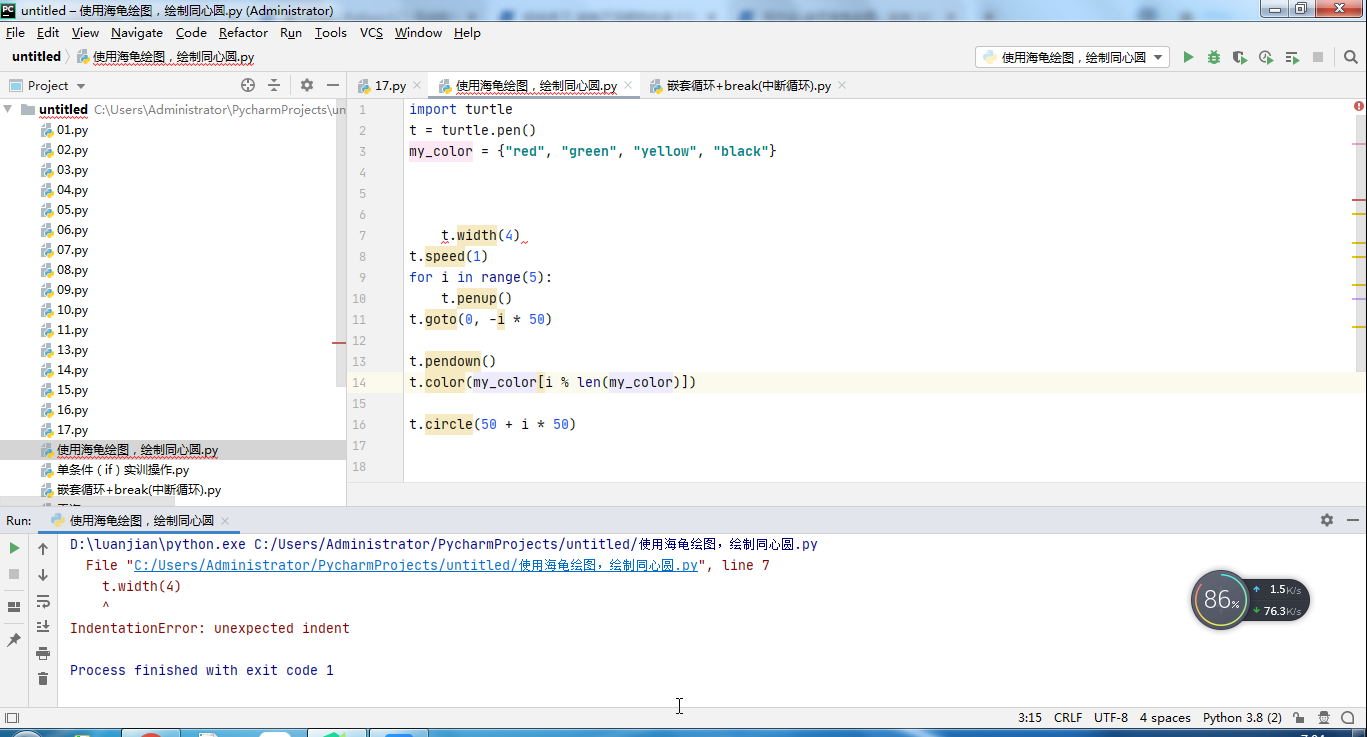Collapse all icon in Project panel header
This screenshot has height=737, width=1367.
274,86
